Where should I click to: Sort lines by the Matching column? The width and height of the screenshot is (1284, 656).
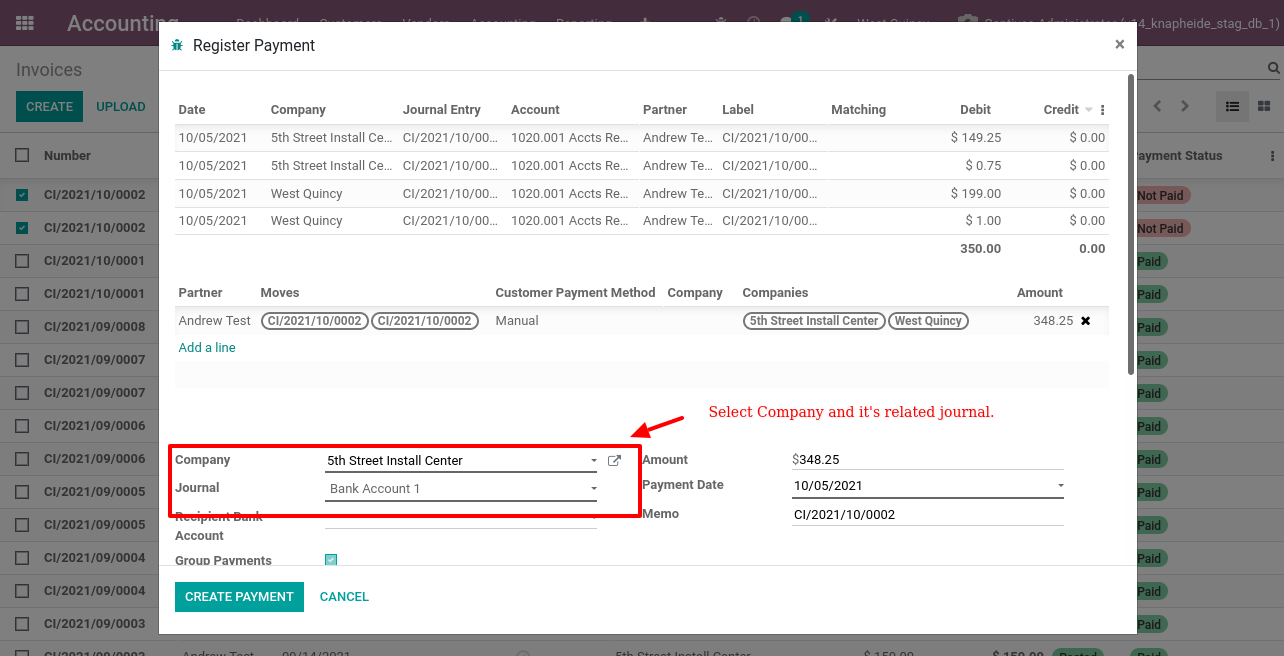click(x=858, y=110)
